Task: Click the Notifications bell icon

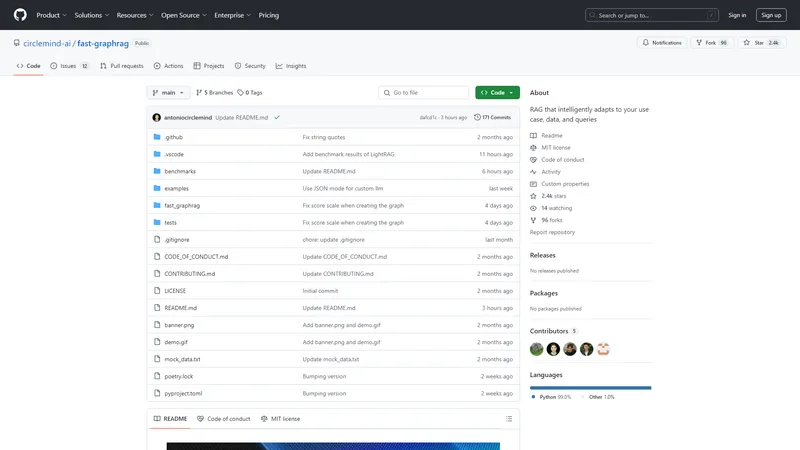Action: point(645,43)
